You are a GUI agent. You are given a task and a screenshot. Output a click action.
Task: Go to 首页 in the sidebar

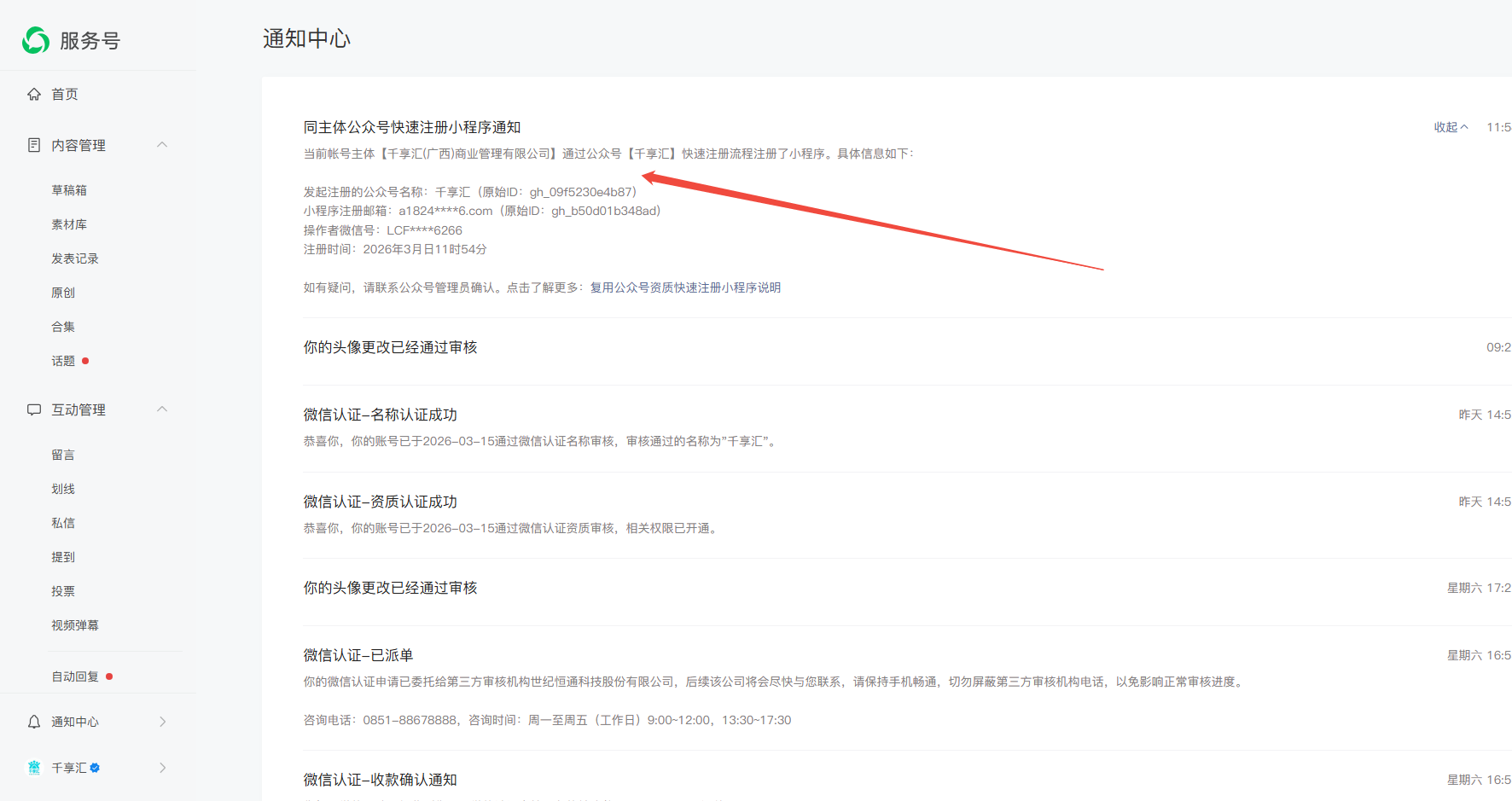(65, 94)
